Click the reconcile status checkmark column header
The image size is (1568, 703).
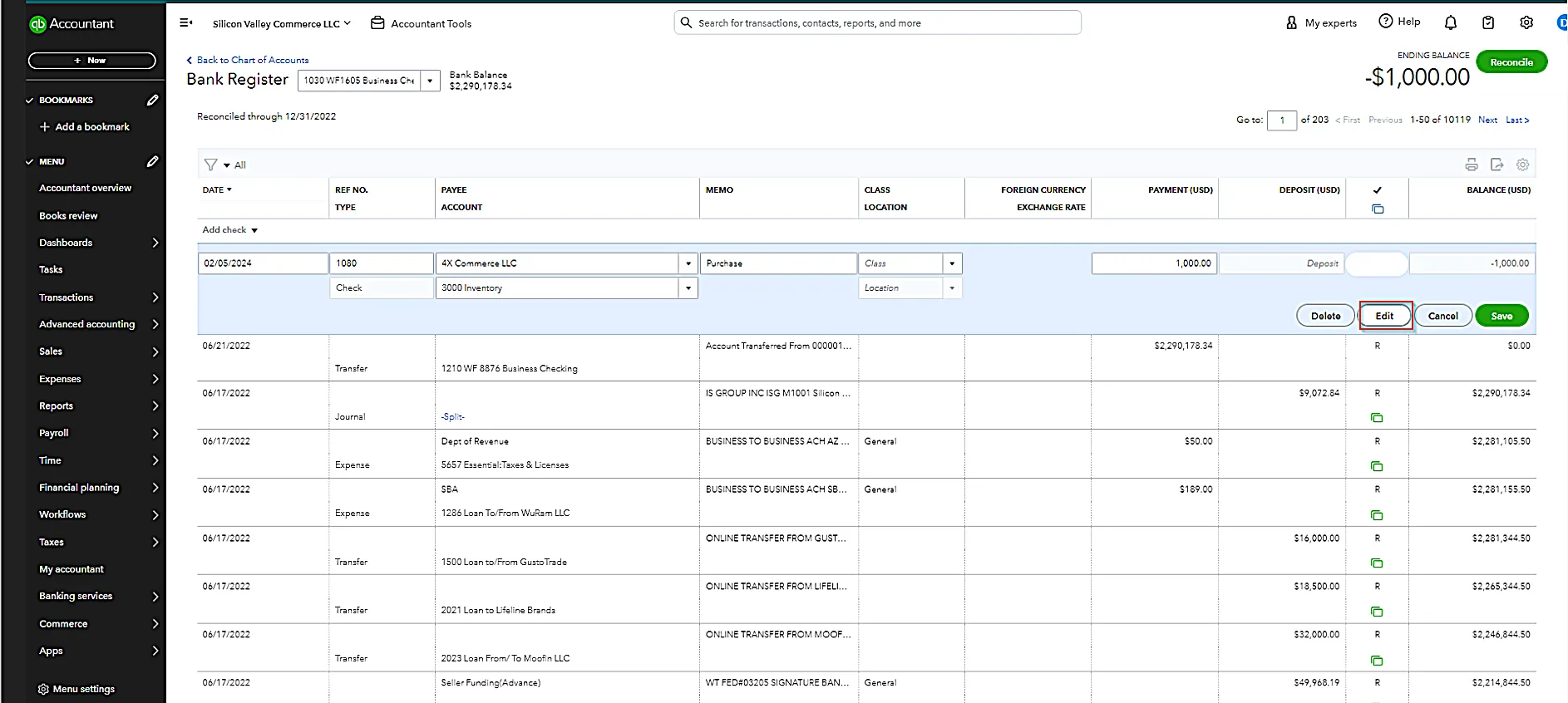1378,190
